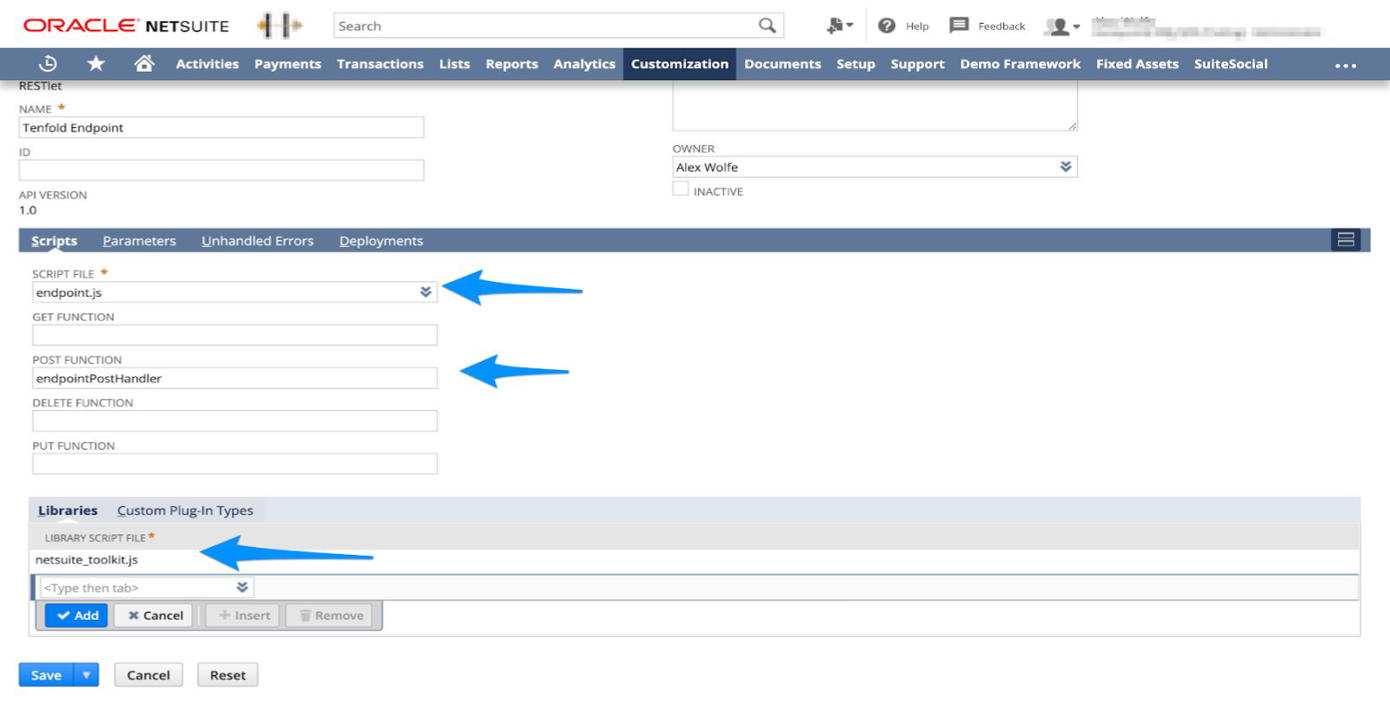Click the bottom Cancel button beside Save

pos(148,675)
